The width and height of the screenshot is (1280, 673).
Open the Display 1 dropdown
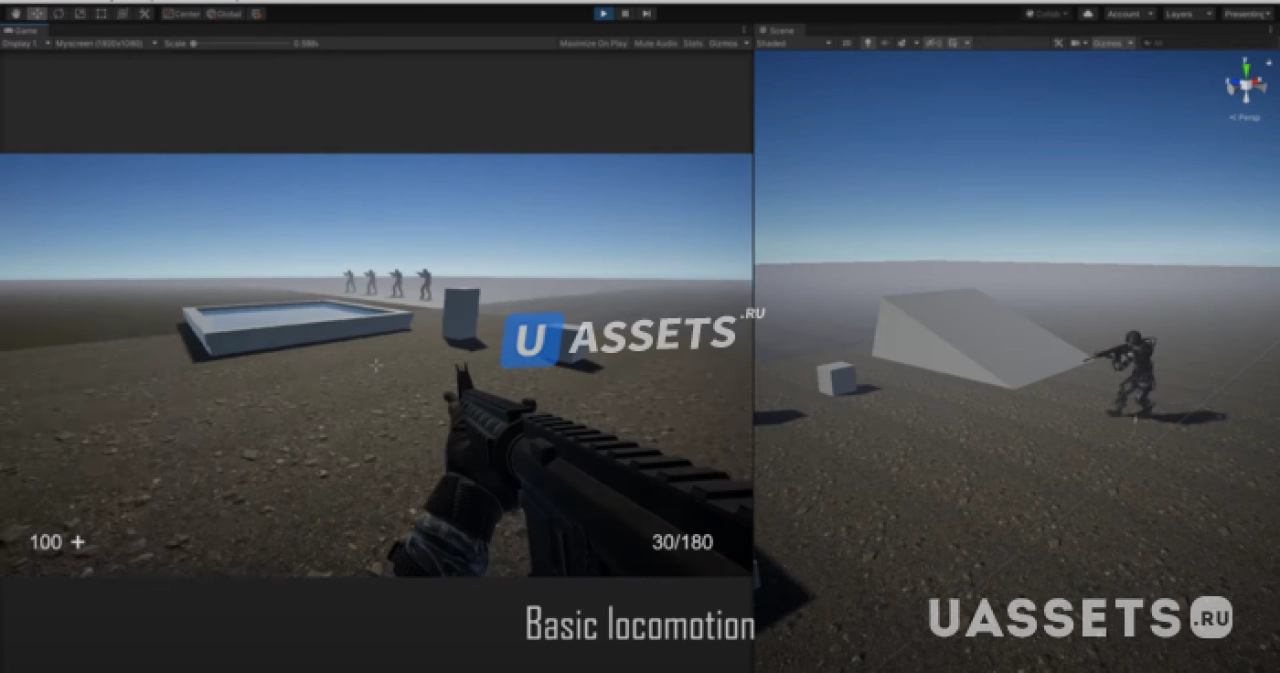pyautogui.click(x=26, y=44)
